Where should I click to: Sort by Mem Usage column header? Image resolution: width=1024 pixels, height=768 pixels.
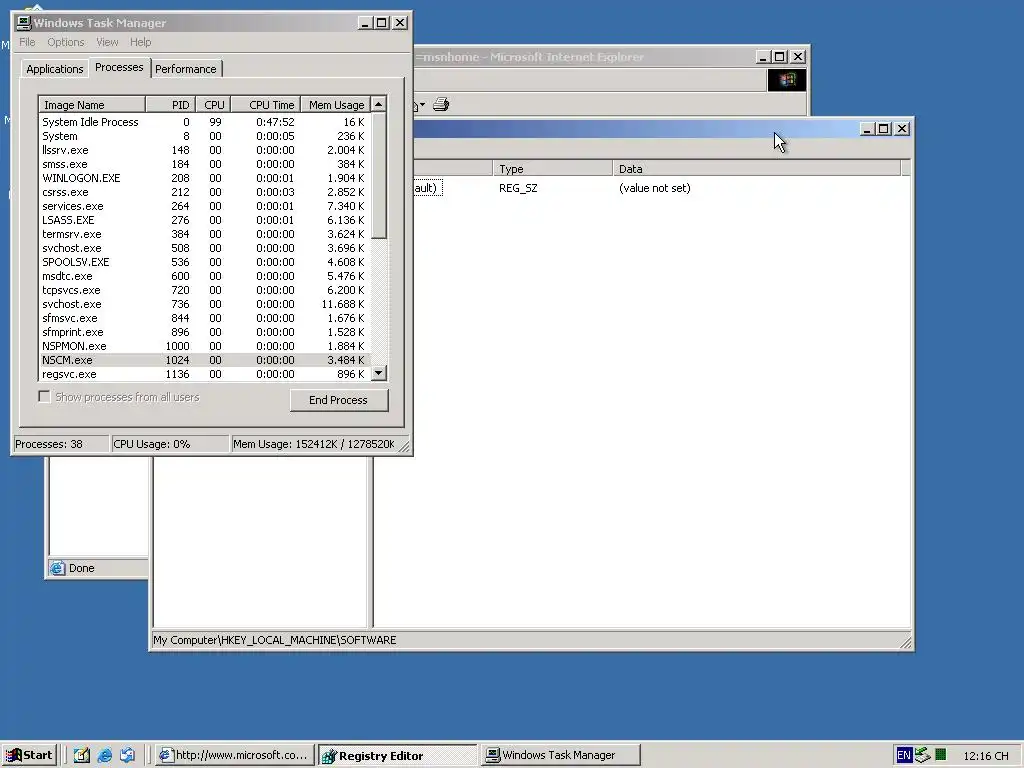click(335, 105)
